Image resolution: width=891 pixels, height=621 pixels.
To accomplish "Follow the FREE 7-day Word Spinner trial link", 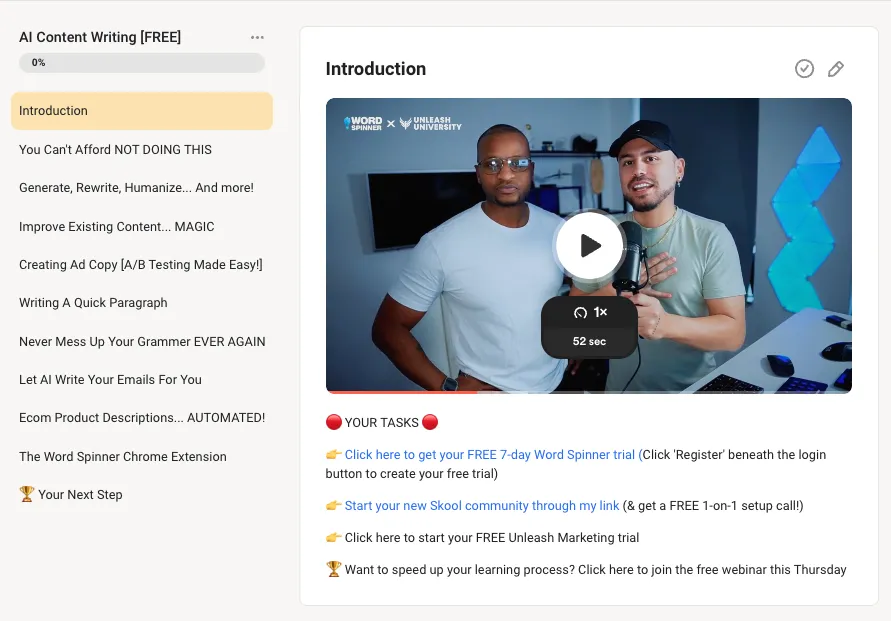I will [x=493, y=455].
